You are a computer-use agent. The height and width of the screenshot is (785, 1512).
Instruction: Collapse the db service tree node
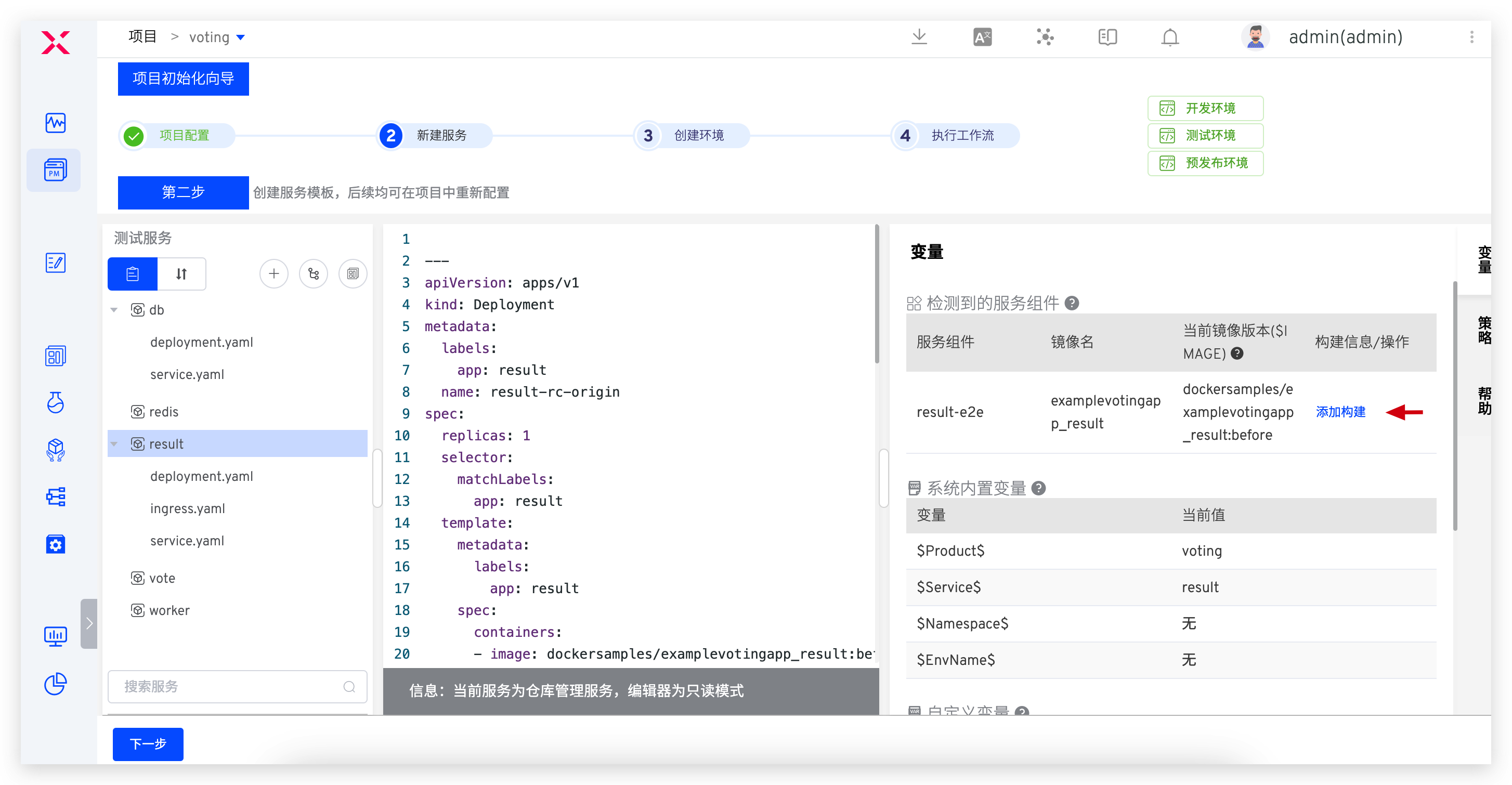[114, 310]
